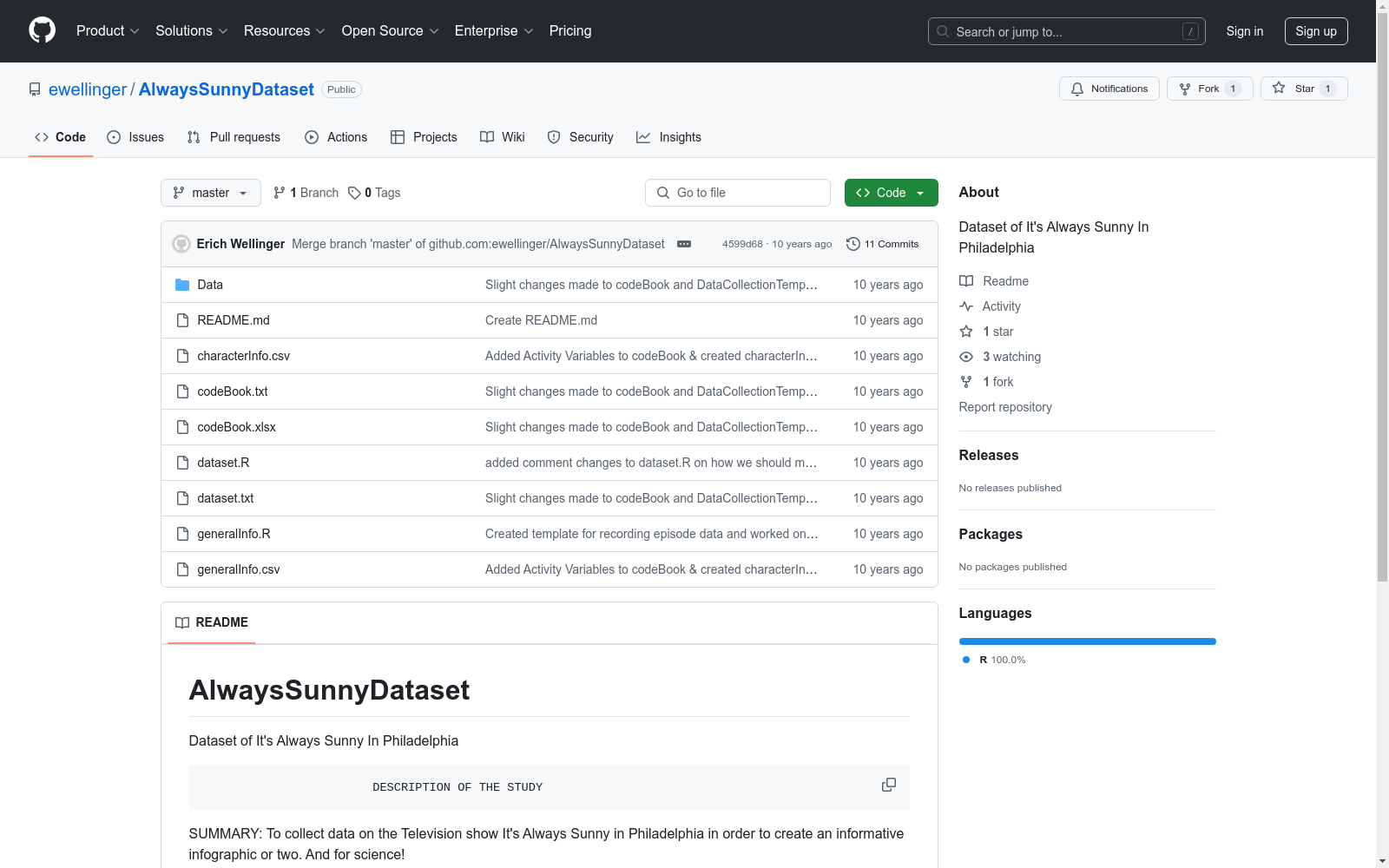This screenshot has height=868, width=1389.
Task: Click the book icon beside README heading
Action: (182, 622)
